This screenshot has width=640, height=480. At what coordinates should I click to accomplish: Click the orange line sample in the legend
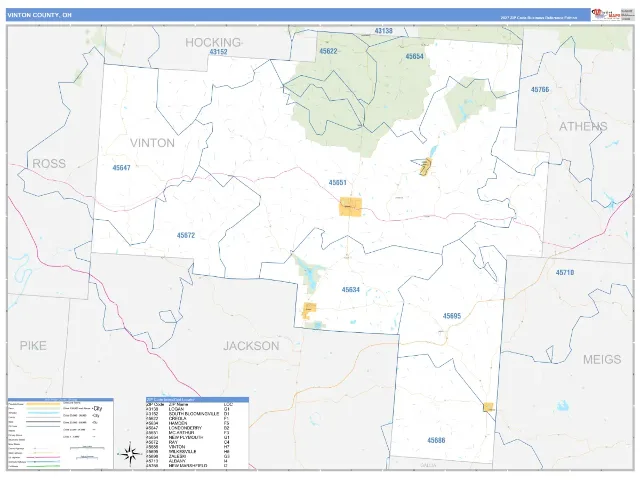(x=43, y=404)
